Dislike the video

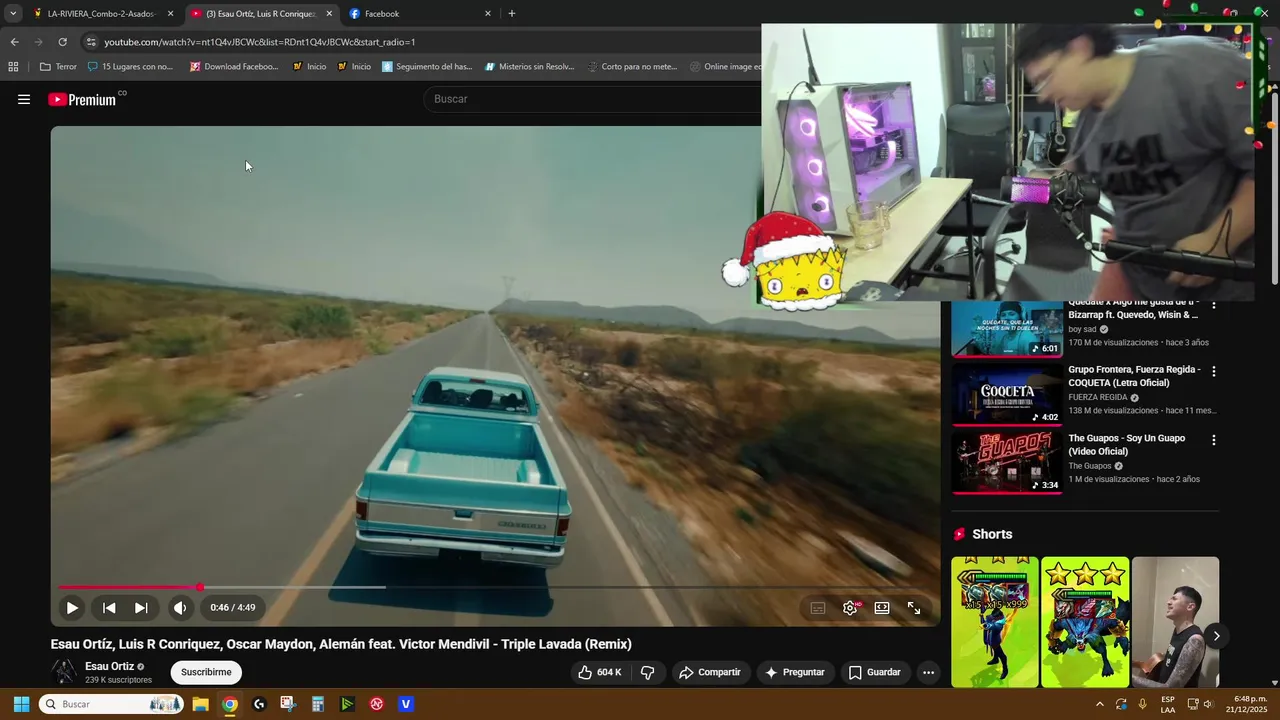648,672
